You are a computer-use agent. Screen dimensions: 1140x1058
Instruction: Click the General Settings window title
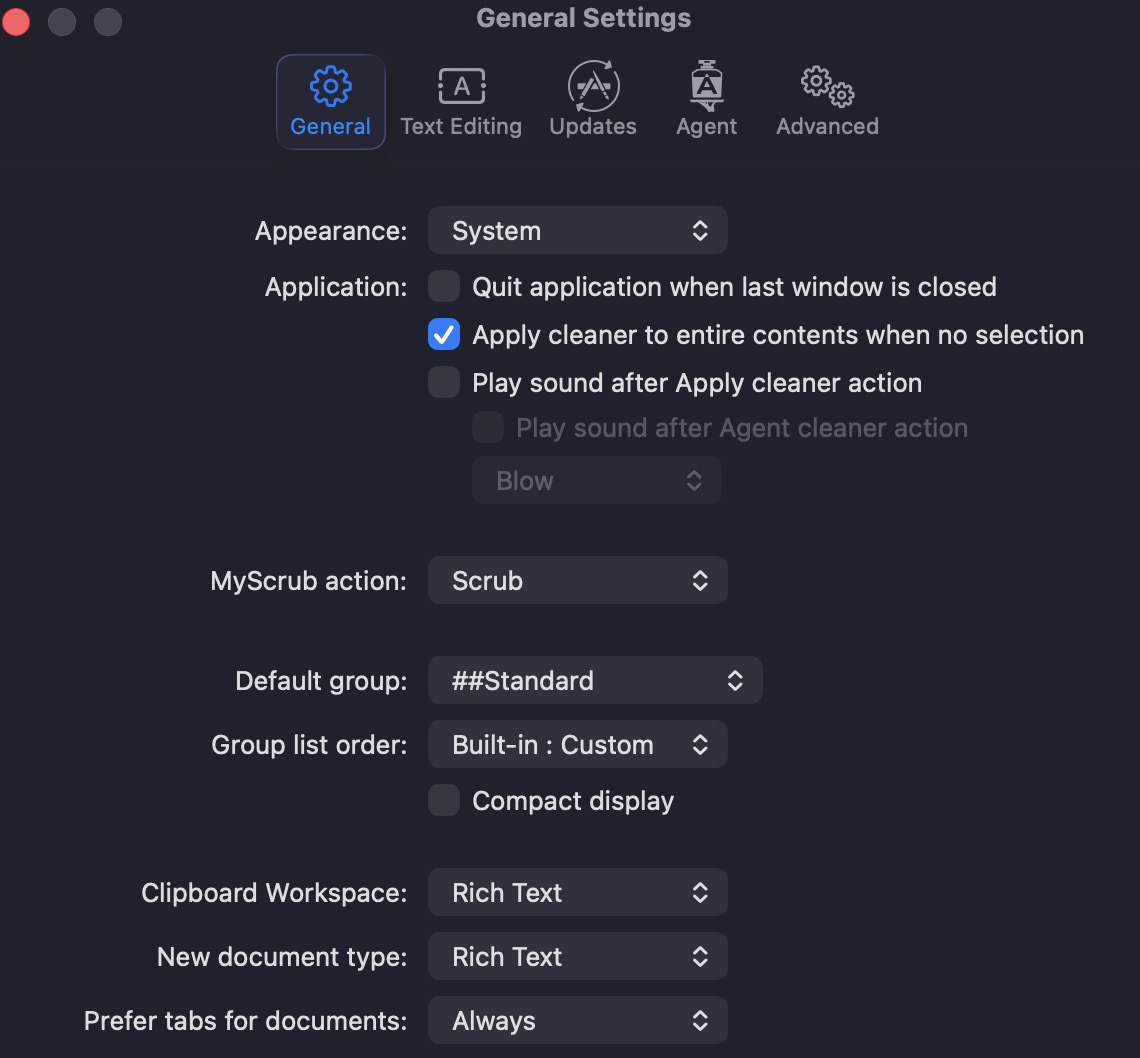point(583,18)
